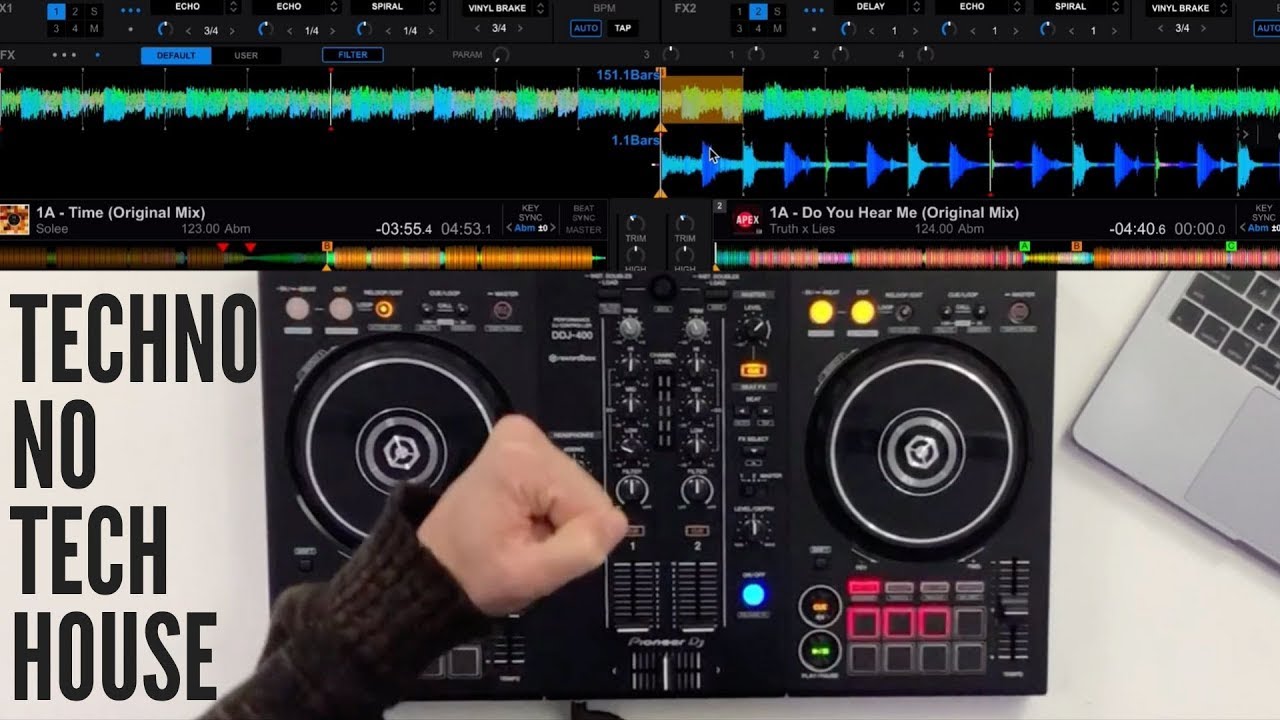Adjust left TRIM knob

(x=635, y=223)
